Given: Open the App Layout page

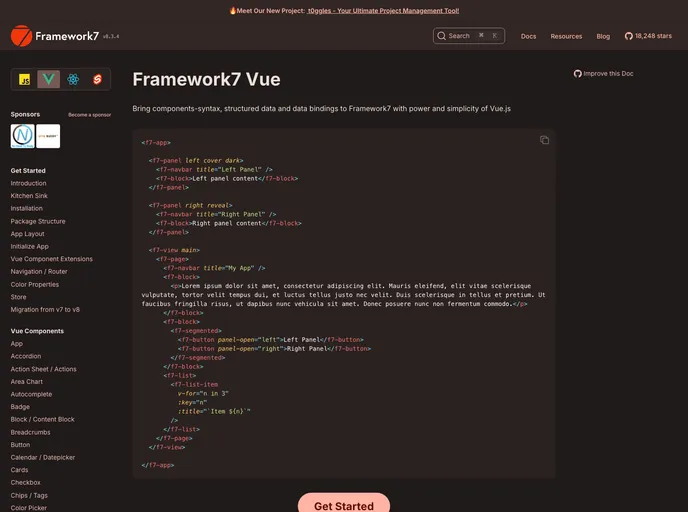Looking at the screenshot, I should (x=27, y=234).
